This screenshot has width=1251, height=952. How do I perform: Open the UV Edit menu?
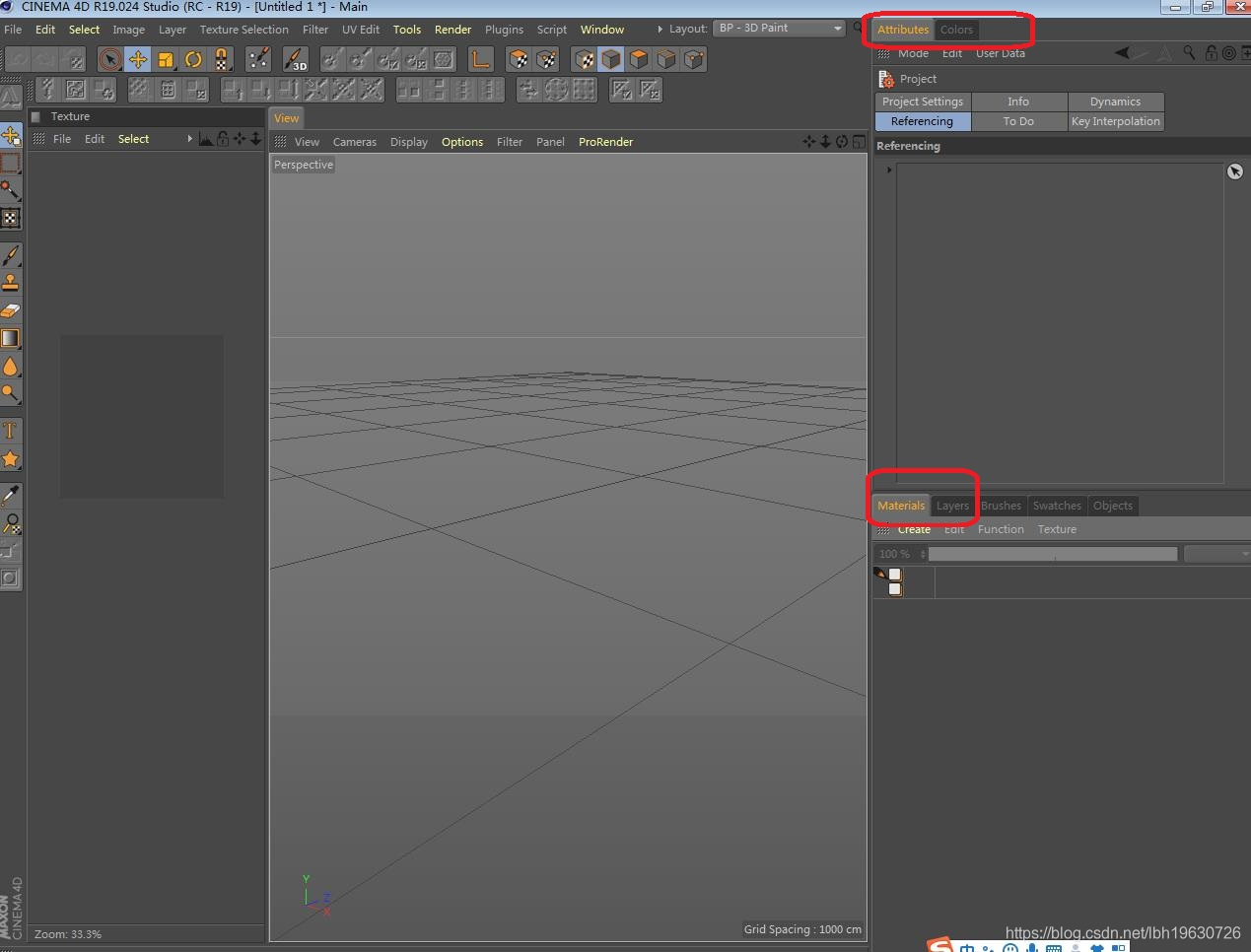(x=361, y=30)
